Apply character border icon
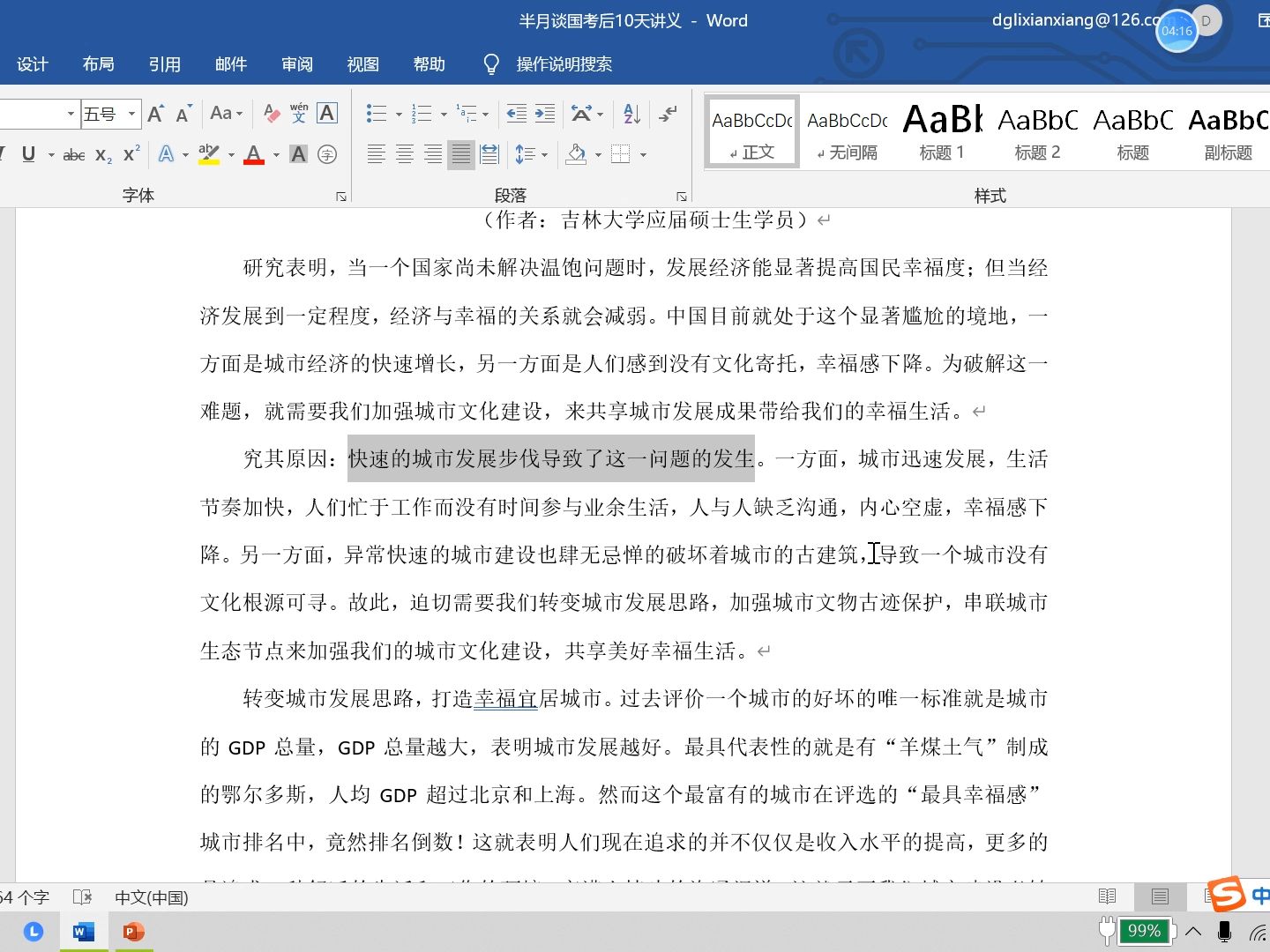 pos(327,114)
